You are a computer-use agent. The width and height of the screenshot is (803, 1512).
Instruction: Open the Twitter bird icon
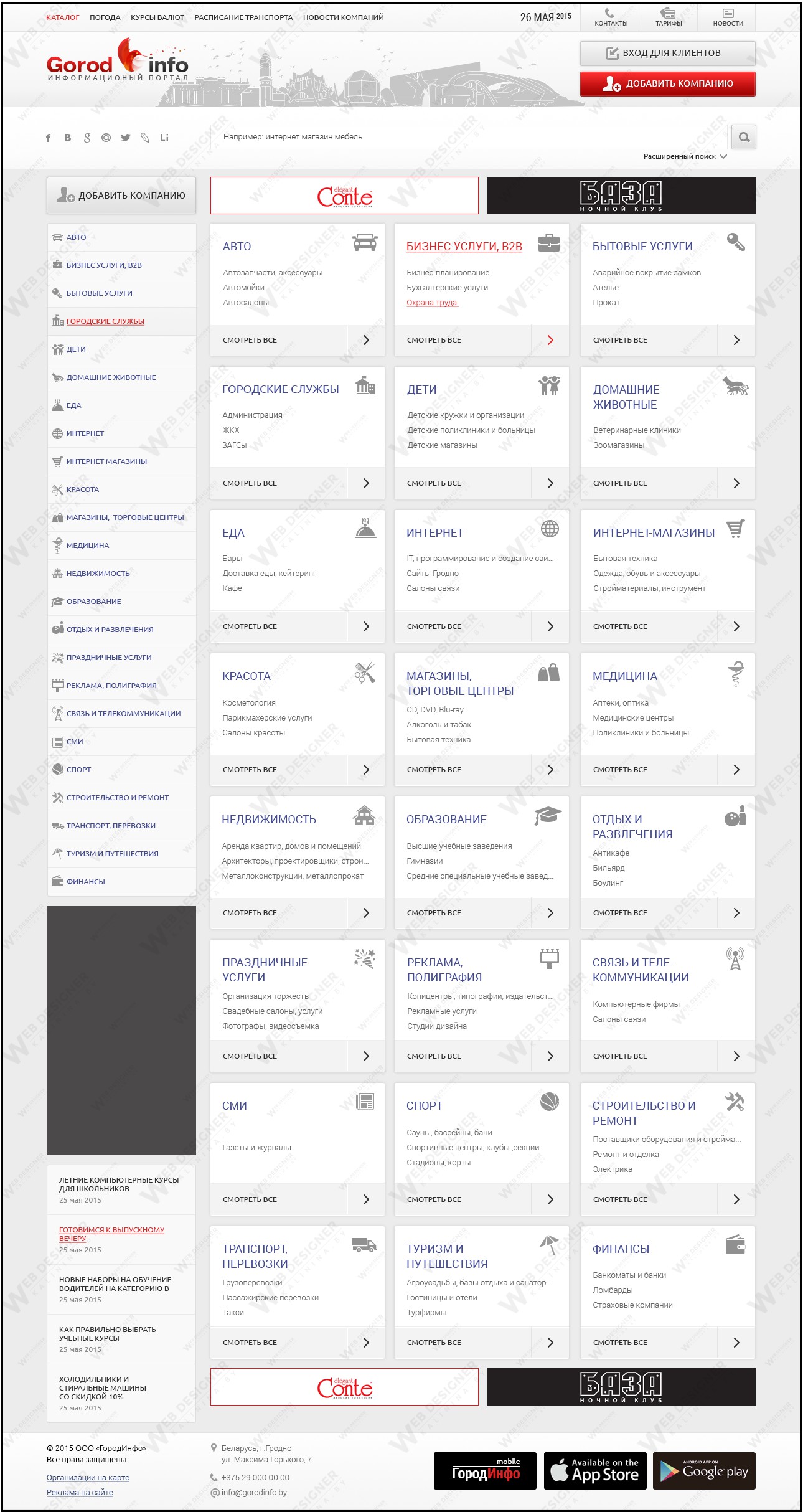[126, 138]
